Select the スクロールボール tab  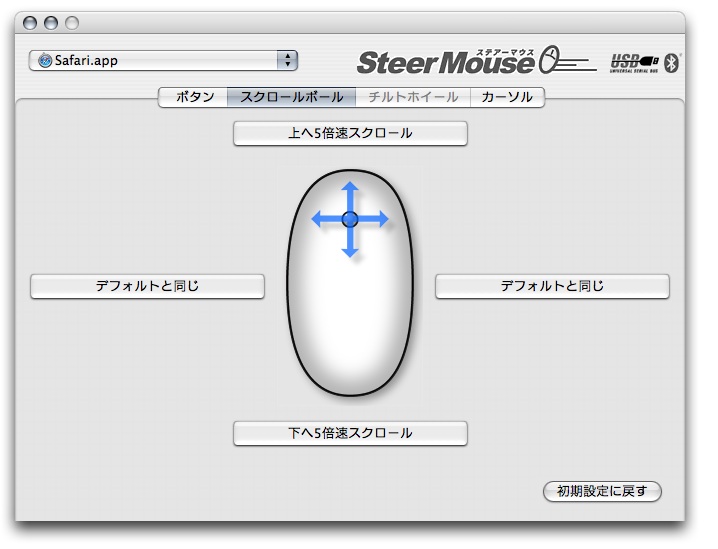291,97
